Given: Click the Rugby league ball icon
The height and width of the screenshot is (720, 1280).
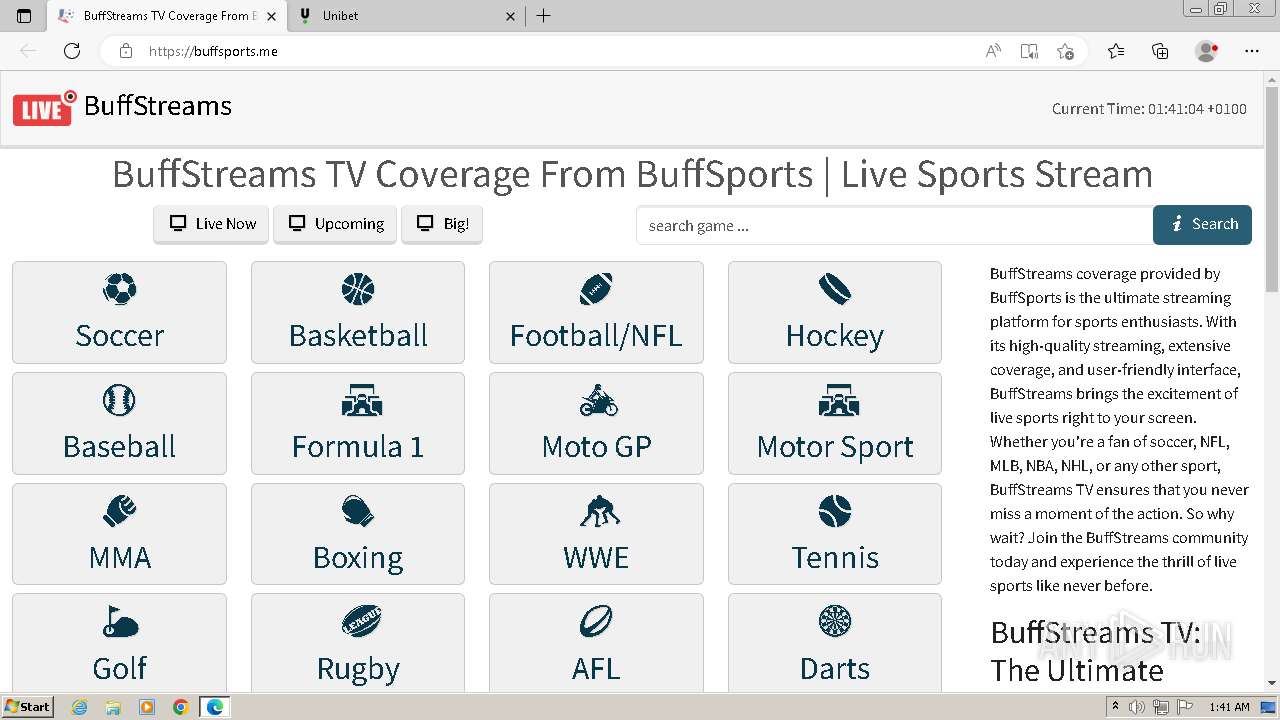Looking at the screenshot, I should coord(359,622).
